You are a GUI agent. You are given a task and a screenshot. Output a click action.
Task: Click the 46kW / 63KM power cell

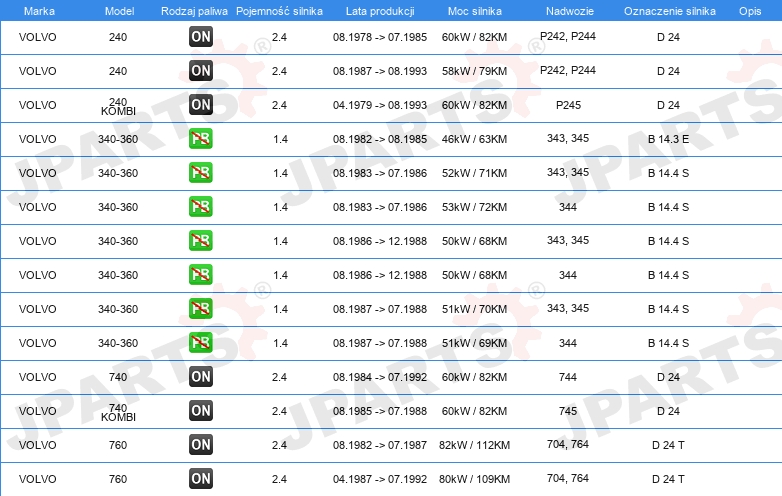(474, 139)
